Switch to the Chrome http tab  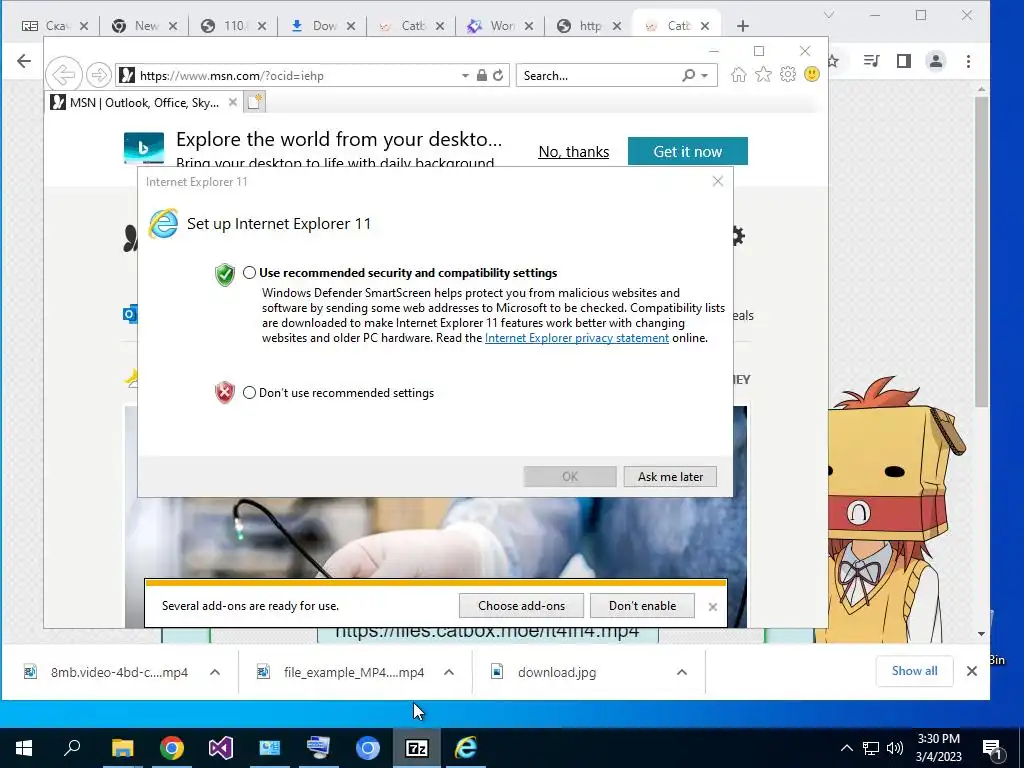589,26
